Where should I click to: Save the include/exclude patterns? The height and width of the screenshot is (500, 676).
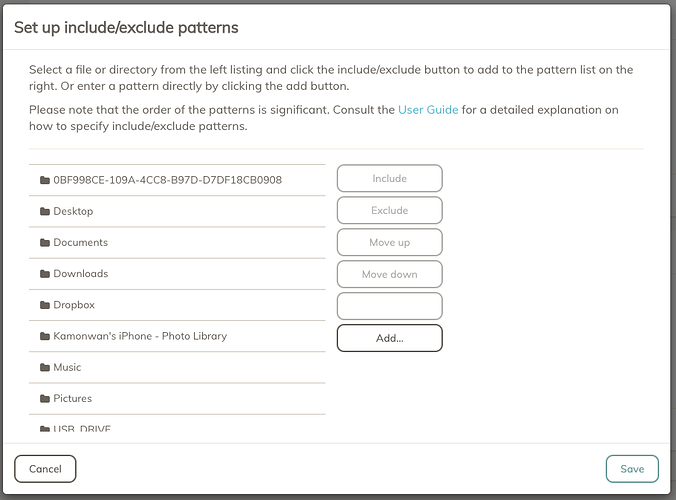click(632, 469)
